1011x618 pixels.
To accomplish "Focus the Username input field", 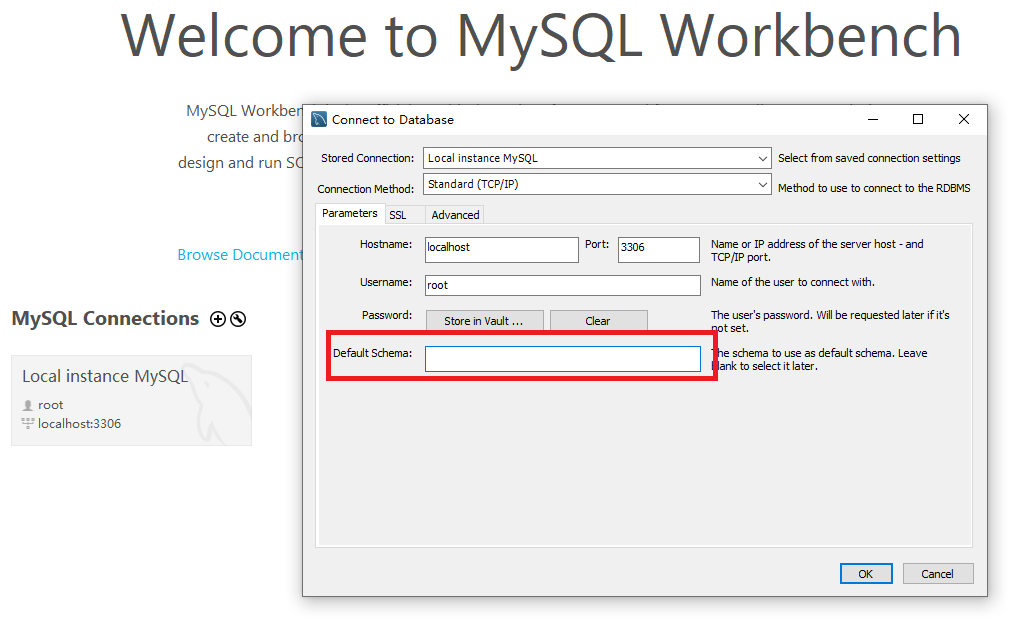I will click(x=563, y=285).
